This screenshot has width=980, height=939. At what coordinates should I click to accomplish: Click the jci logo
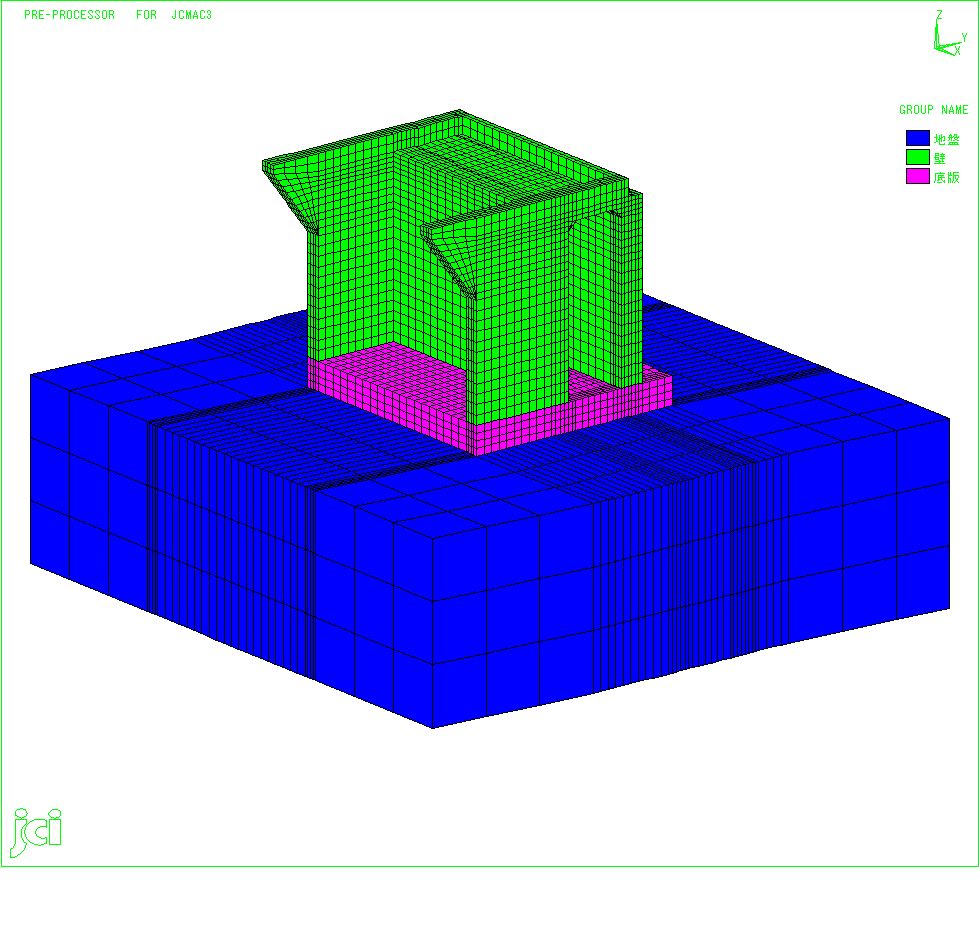[37, 832]
